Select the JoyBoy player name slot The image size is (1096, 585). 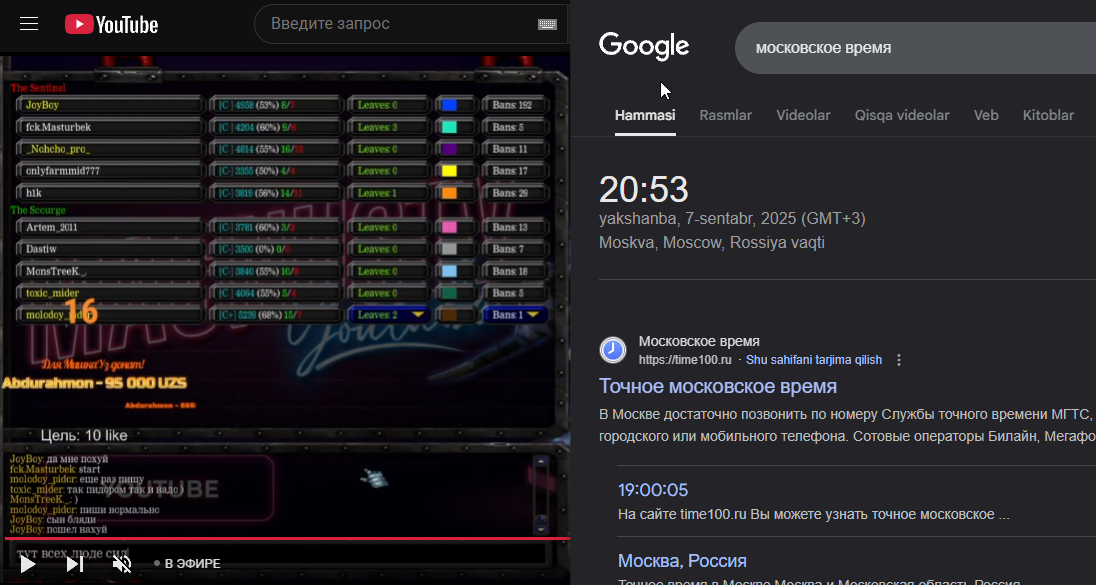[110, 105]
